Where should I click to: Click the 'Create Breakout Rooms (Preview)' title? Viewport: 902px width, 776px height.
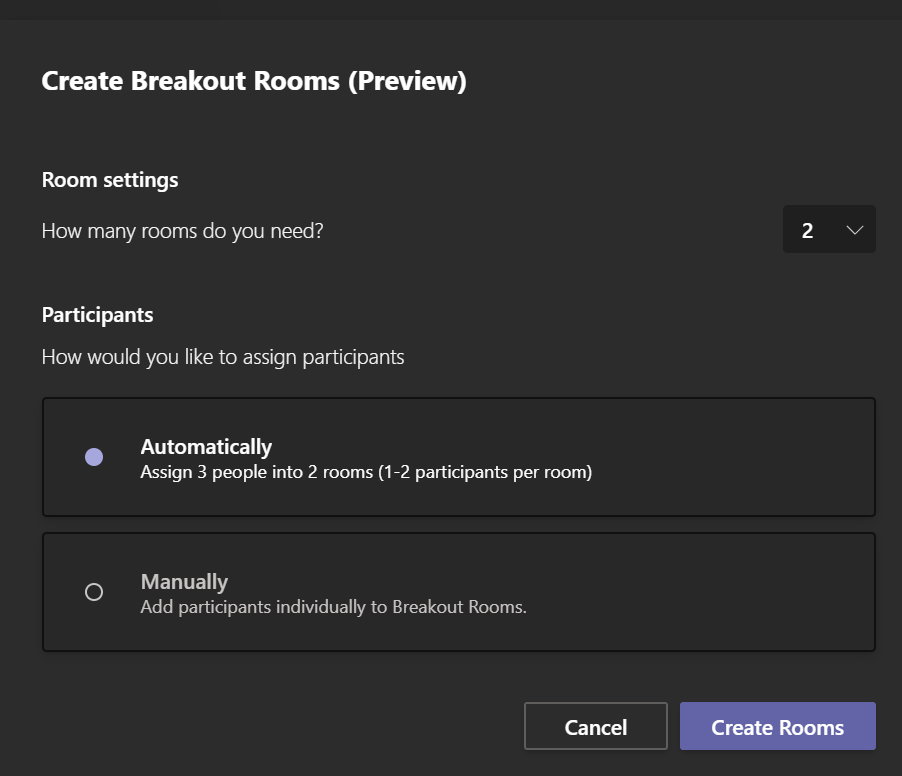click(254, 81)
